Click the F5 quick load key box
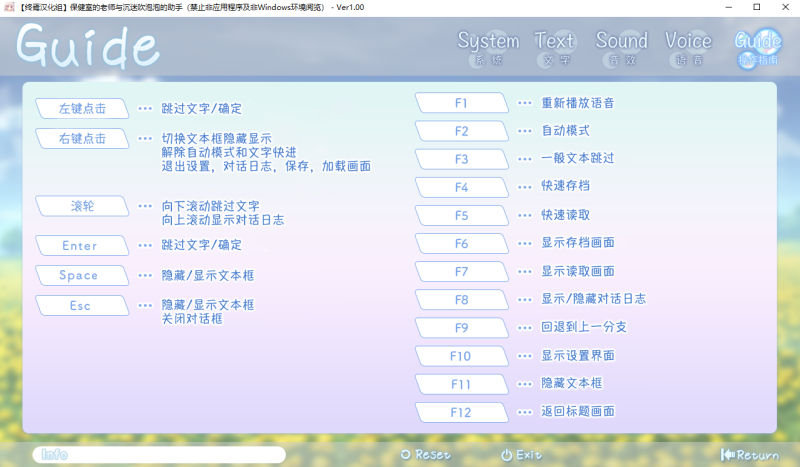Screen dimensions: 800x467 tap(461, 215)
